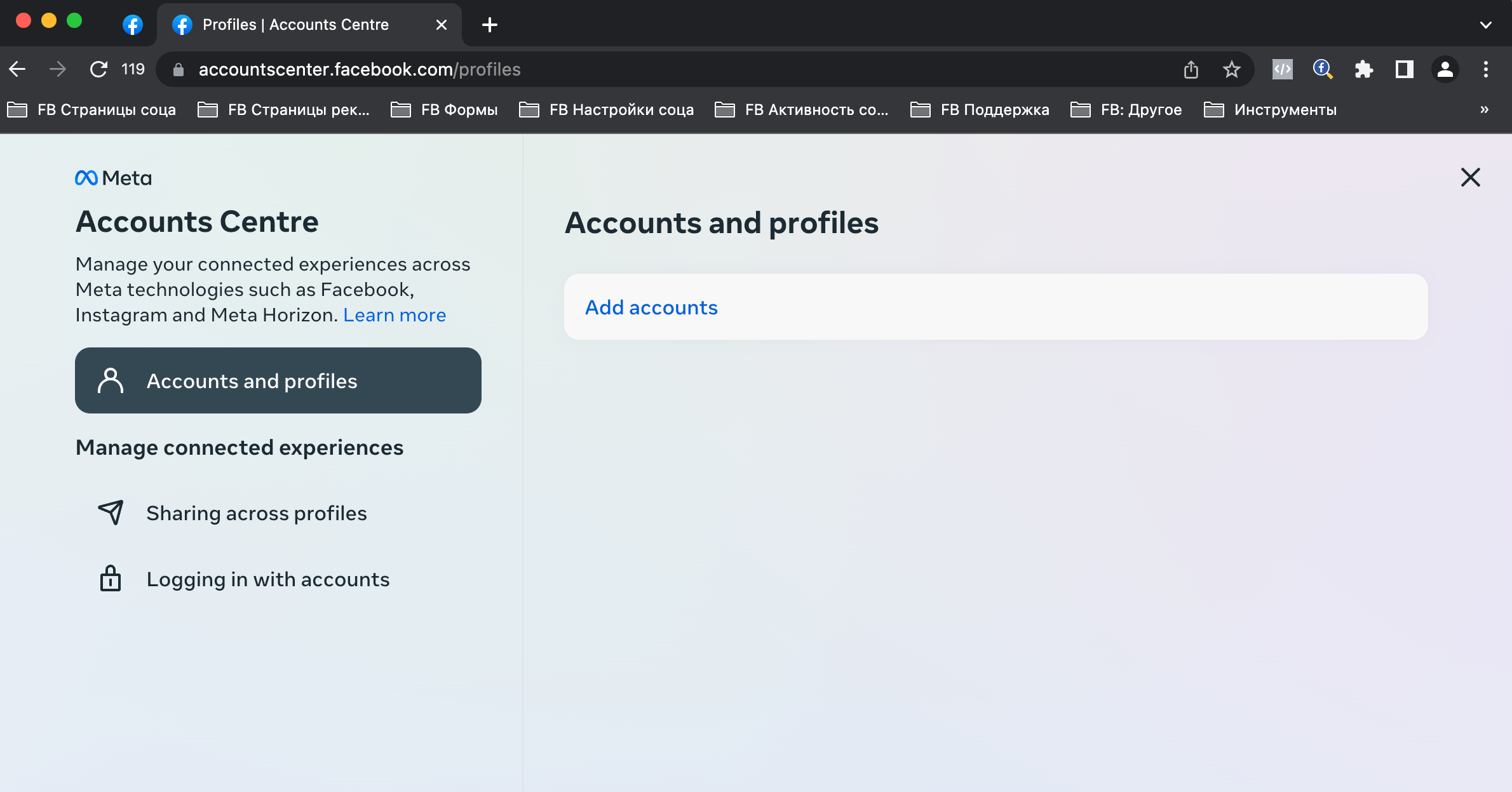Click the share page icon in address bar

coord(1191,69)
